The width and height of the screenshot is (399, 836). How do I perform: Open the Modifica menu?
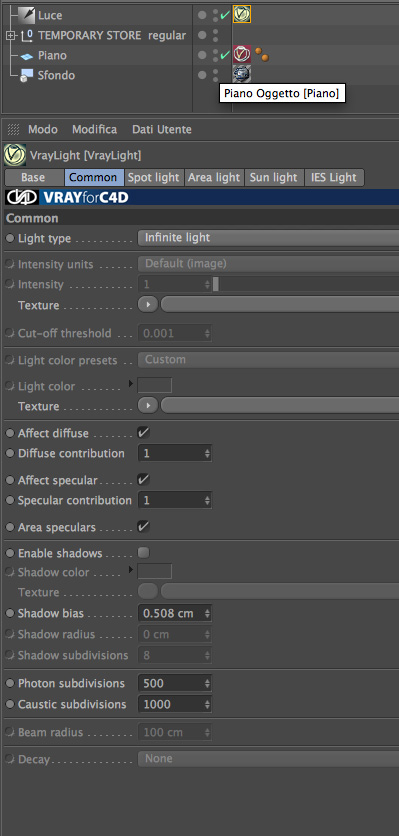tap(94, 130)
